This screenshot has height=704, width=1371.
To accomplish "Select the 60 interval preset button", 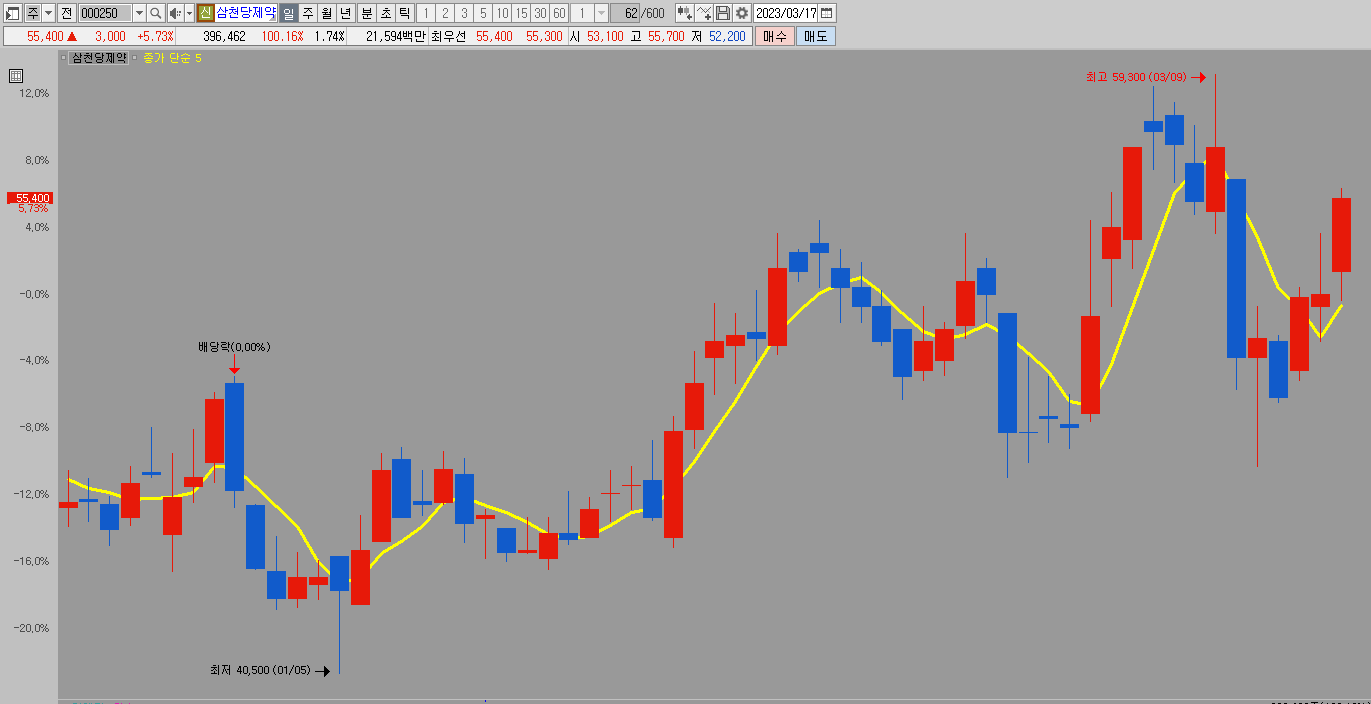I will coord(559,13).
